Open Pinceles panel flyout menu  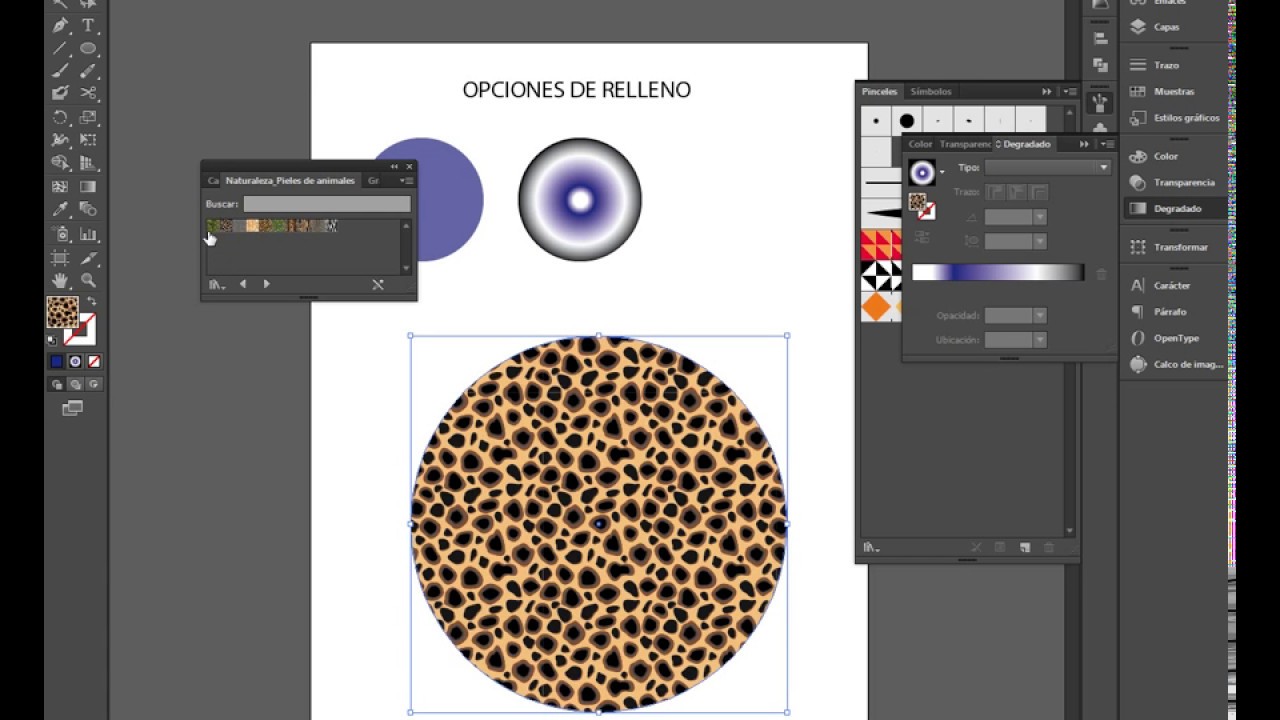click(x=1070, y=91)
